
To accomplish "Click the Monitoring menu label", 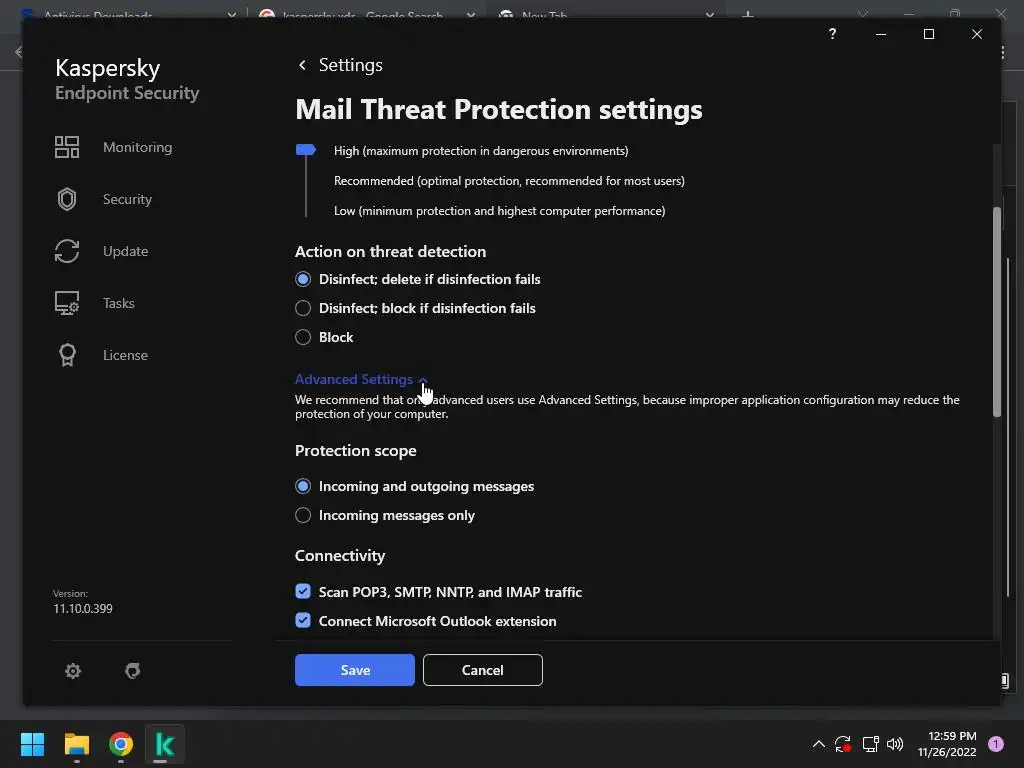I will coord(137,148).
